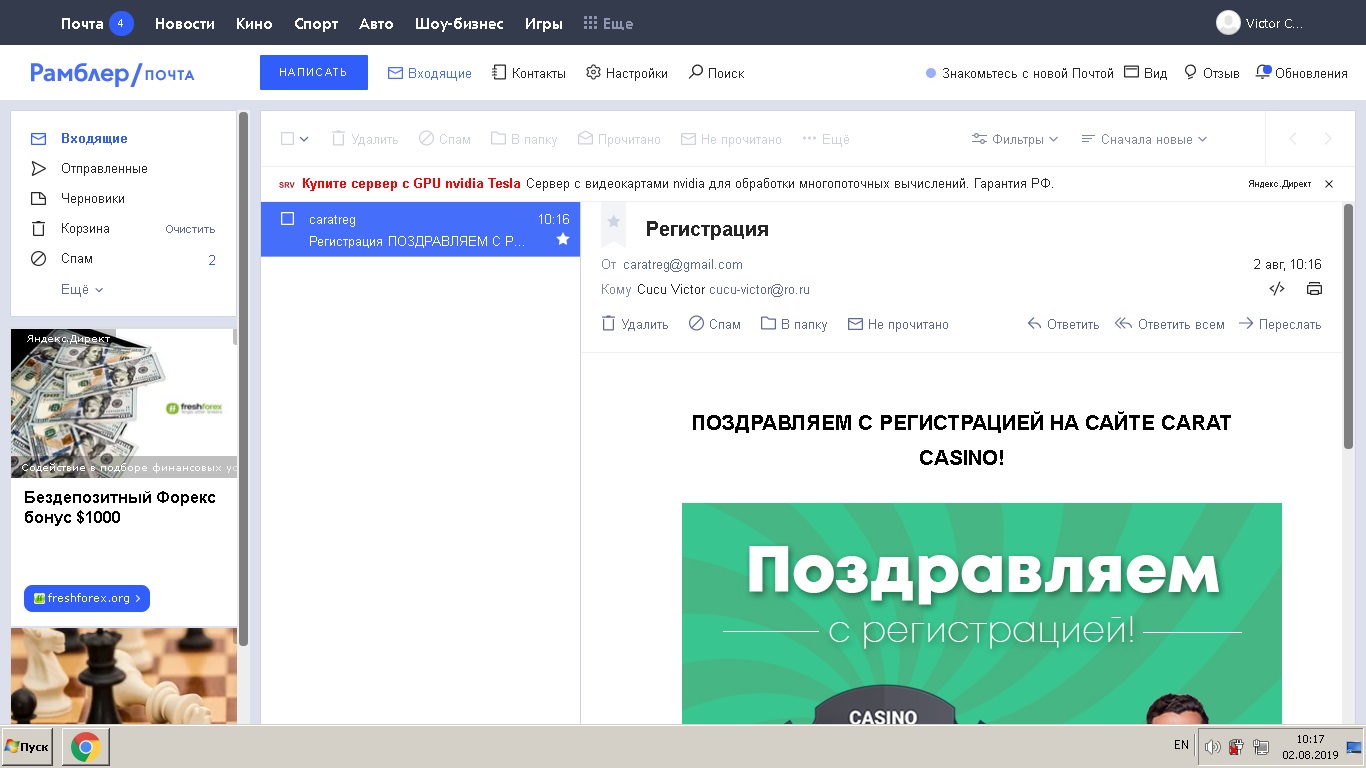Open the Корзина trash folder
1366x768 pixels.
[85, 229]
